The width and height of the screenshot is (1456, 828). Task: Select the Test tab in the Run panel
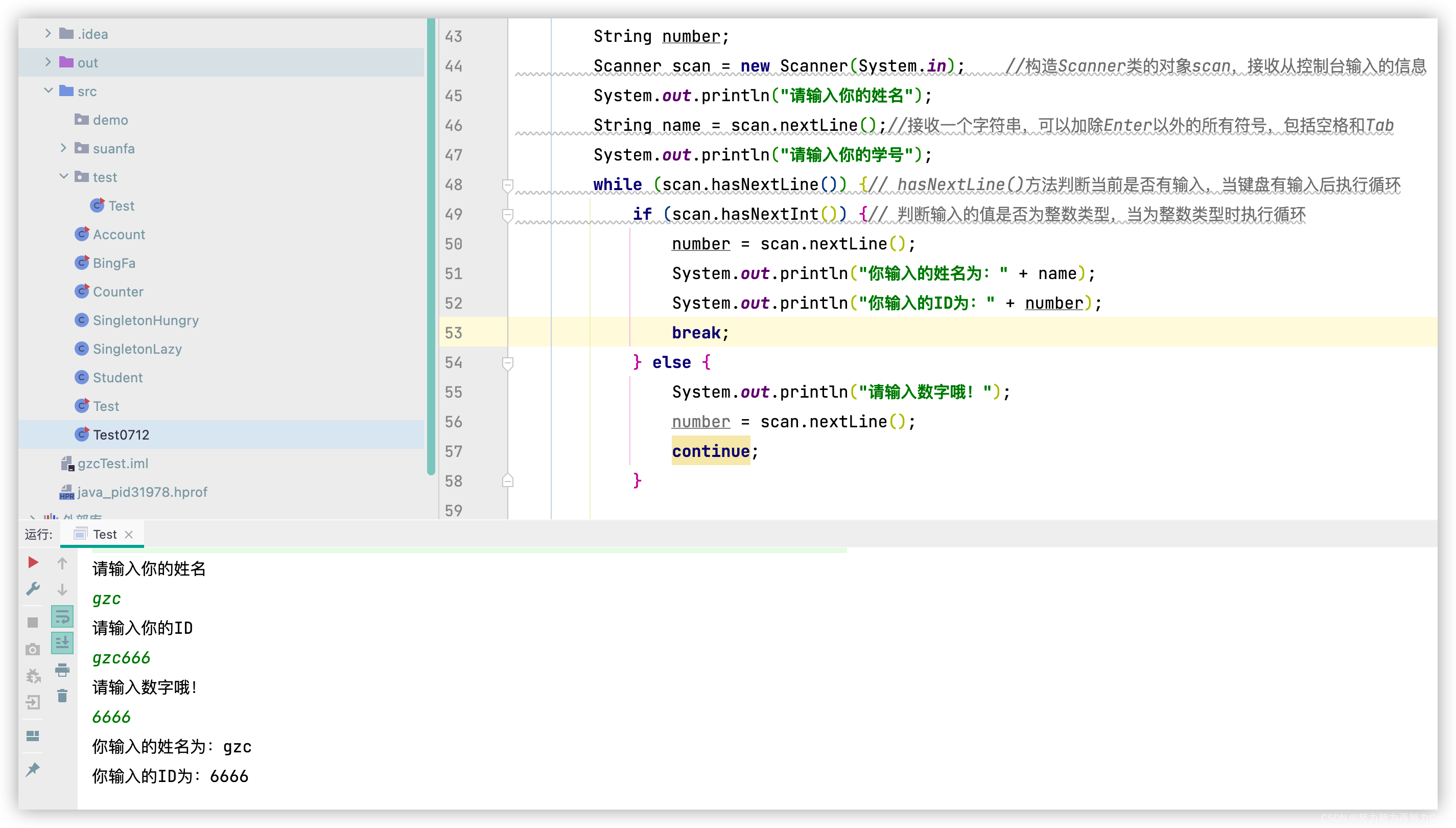[x=105, y=534]
